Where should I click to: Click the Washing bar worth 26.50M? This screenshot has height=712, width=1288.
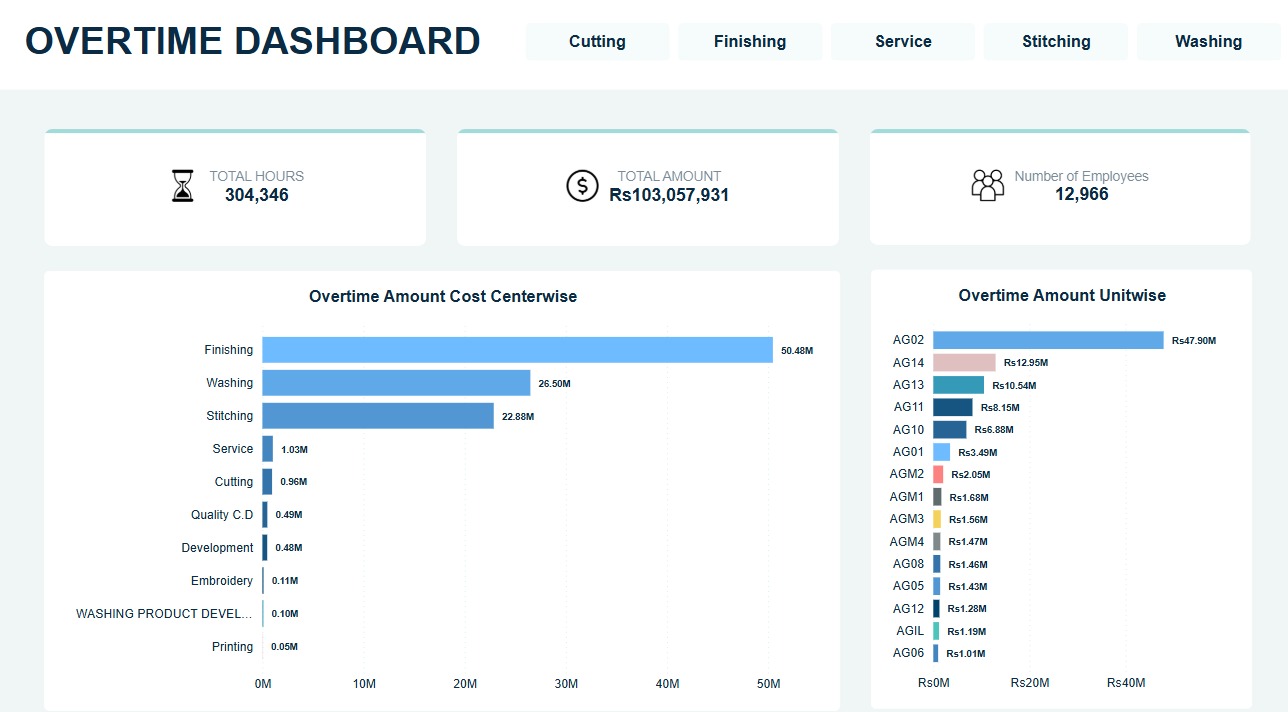395,382
